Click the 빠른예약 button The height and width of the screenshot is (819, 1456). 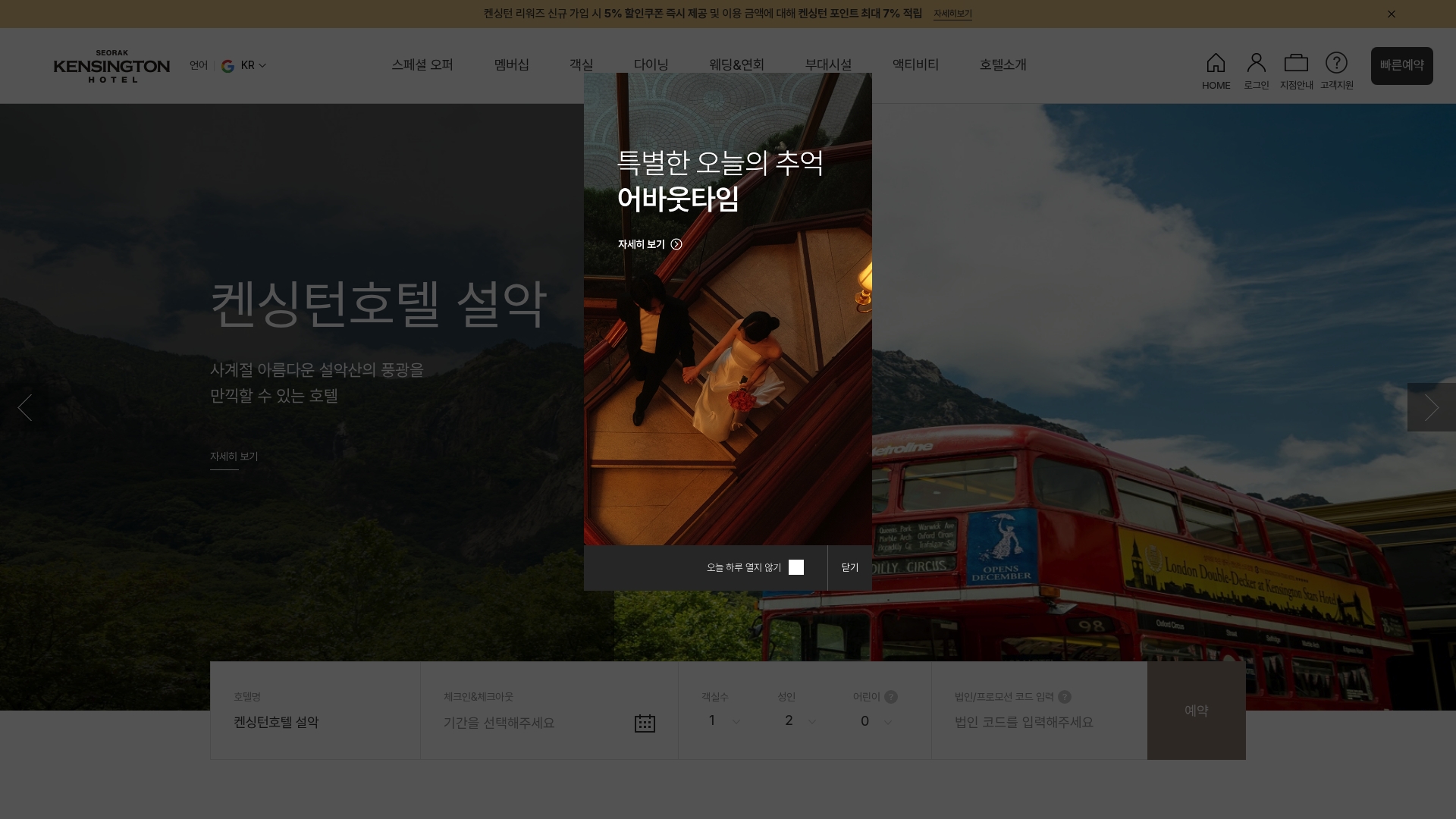coord(1401,66)
